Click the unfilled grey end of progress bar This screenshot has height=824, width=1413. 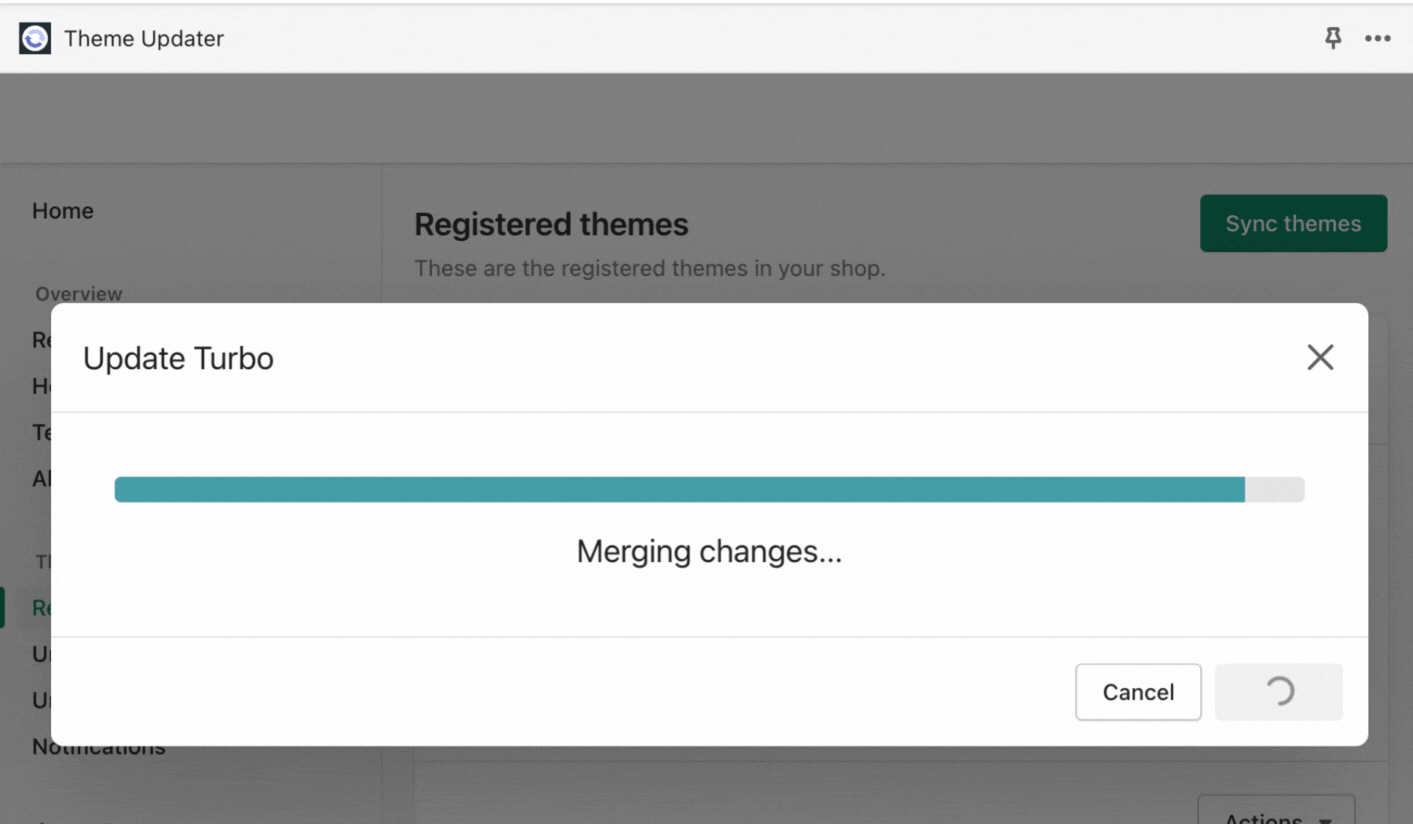click(1275, 490)
